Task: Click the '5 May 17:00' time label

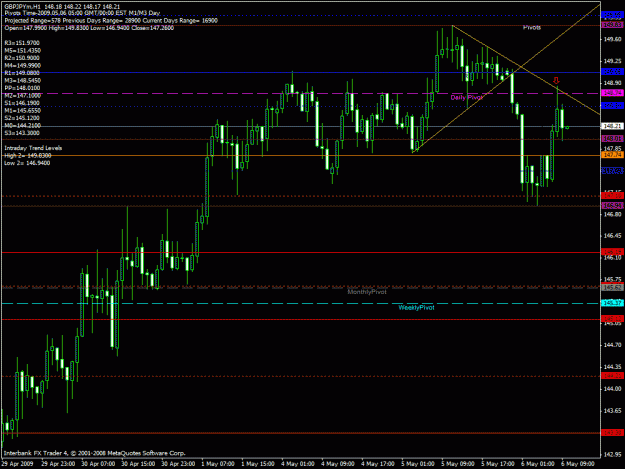Action: (498, 464)
